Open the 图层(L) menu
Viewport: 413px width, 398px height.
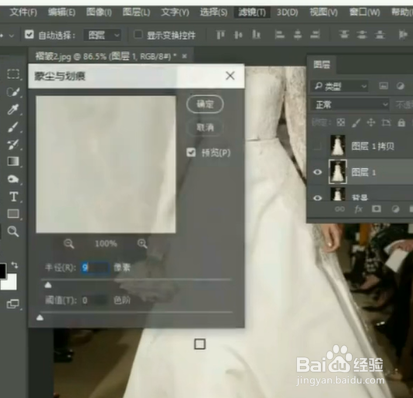tap(136, 13)
